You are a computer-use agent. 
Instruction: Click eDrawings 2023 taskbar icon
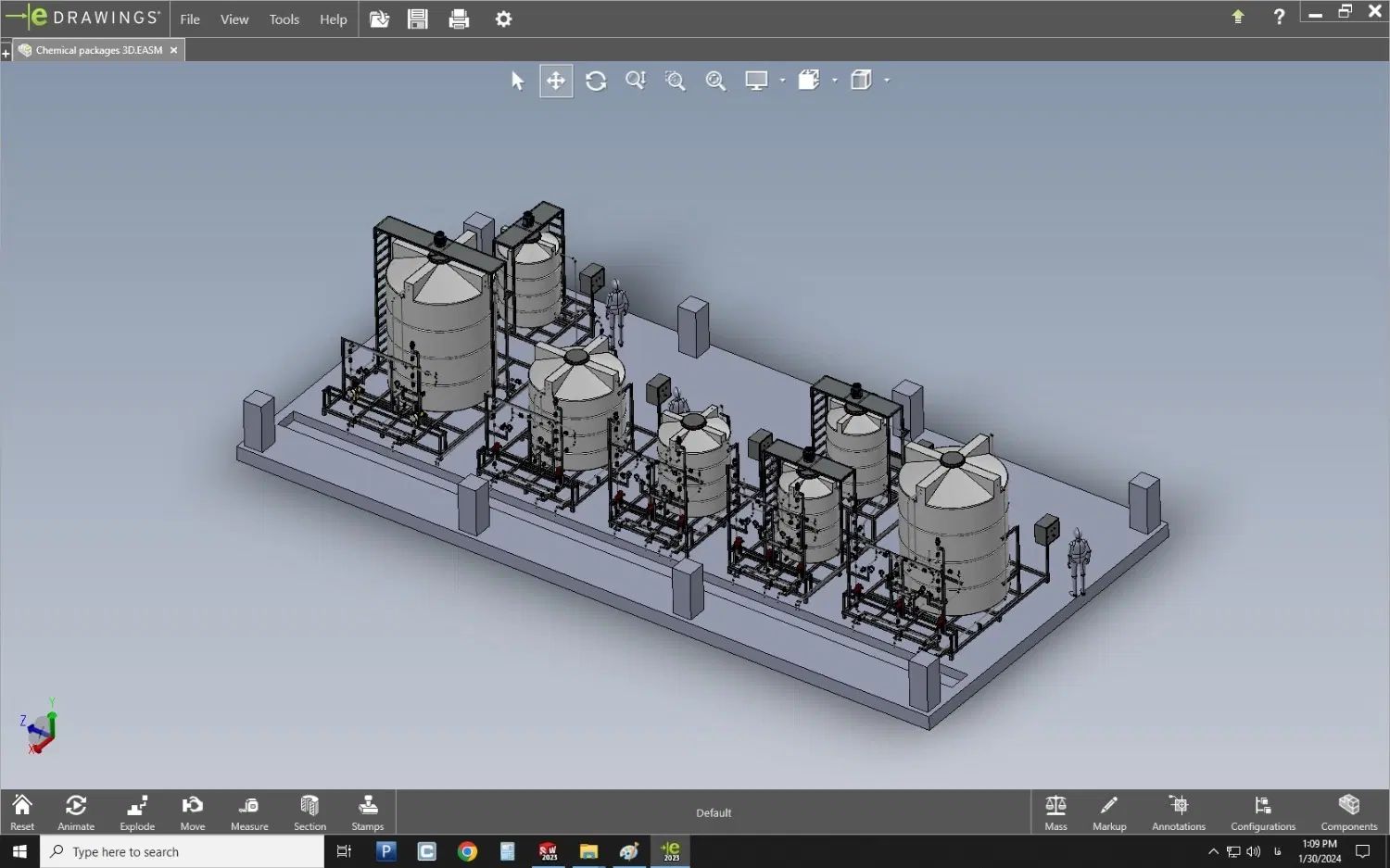tap(670, 851)
